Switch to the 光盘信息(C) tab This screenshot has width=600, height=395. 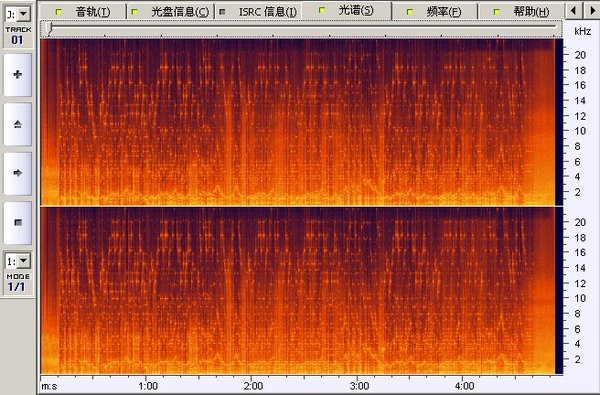click(x=170, y=11)
